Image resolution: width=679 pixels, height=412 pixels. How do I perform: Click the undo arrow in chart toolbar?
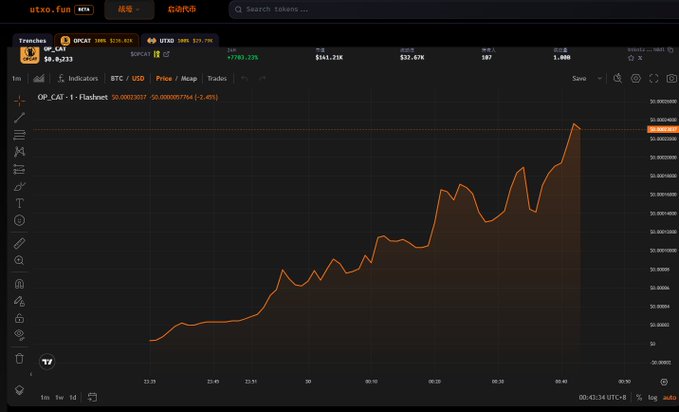click(x=245, y=78)
